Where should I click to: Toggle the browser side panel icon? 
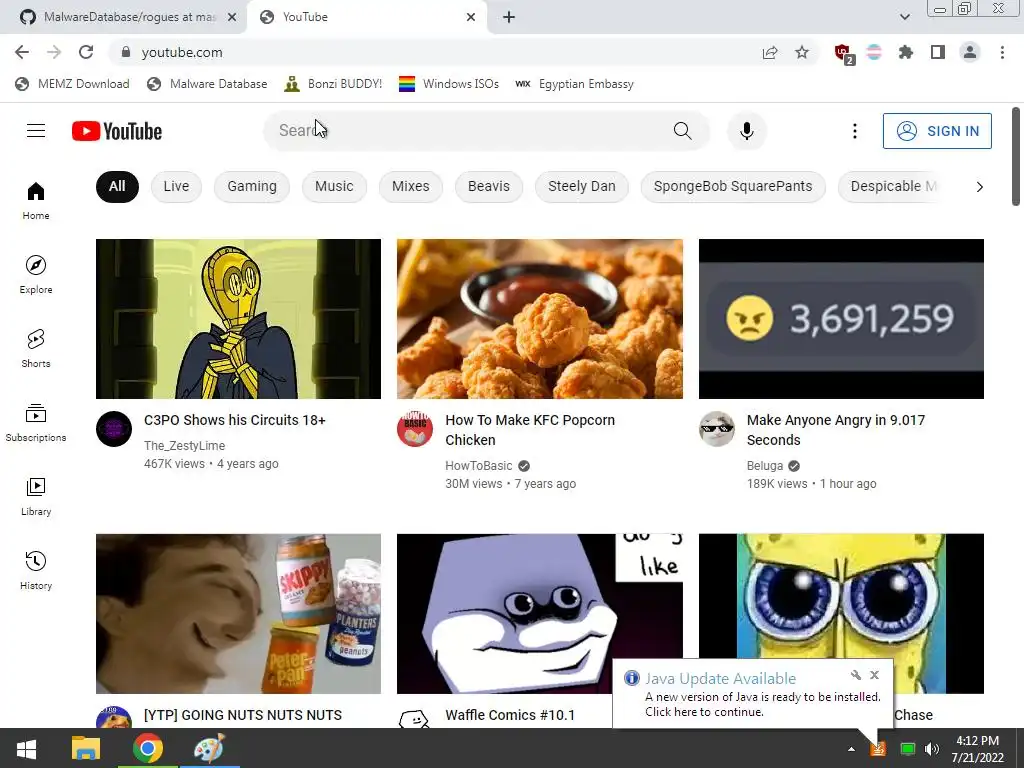point(938,52)
